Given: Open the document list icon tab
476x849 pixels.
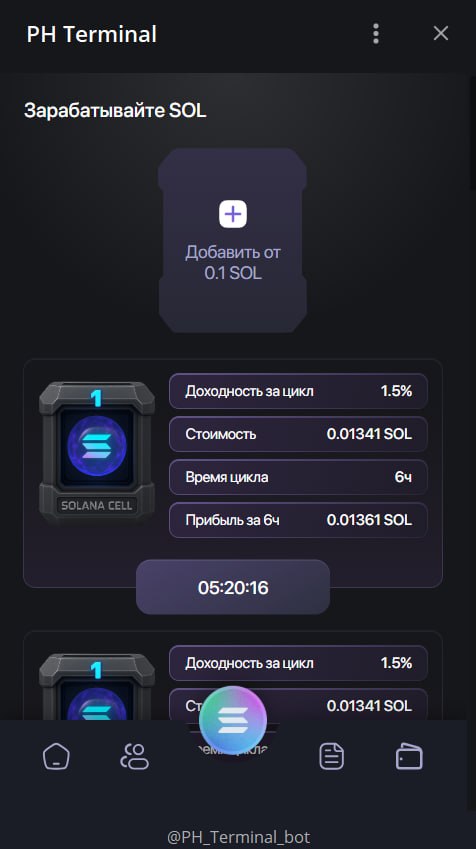Looking at the screenshot, I should 331,756.
